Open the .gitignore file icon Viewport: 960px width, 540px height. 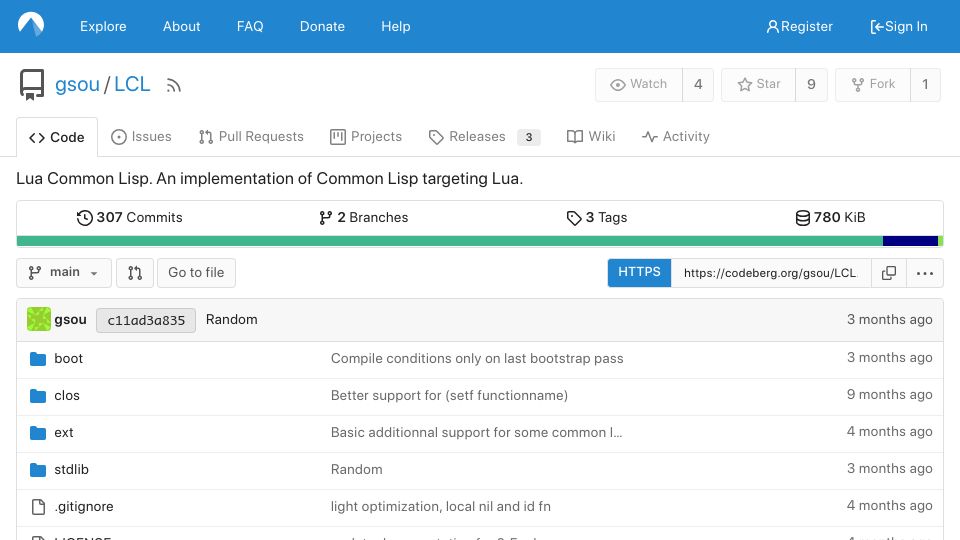click(38, 507)
